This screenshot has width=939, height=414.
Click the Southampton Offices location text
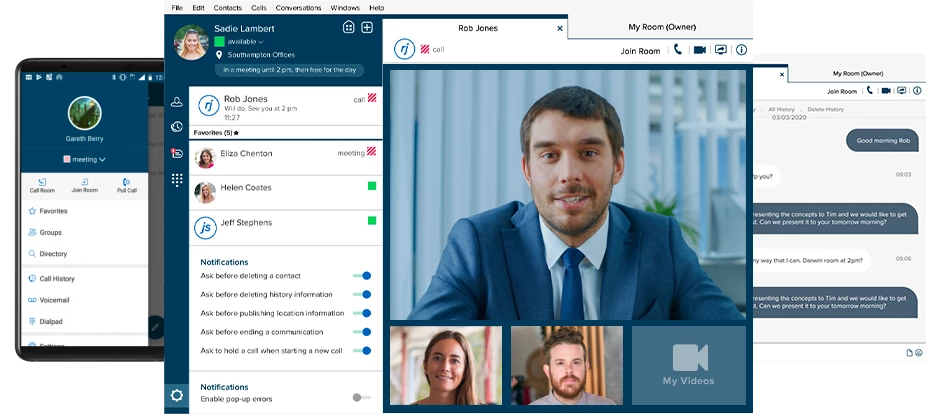[261, 55]
